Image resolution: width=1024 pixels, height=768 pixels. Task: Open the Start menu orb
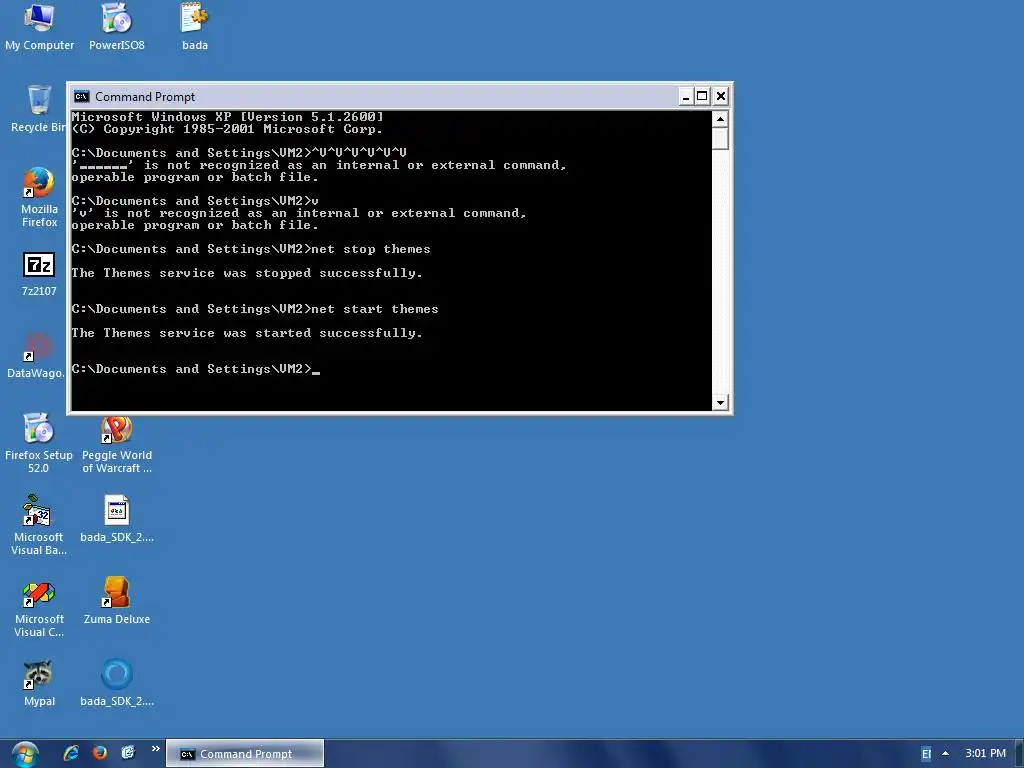coord(25,754)
